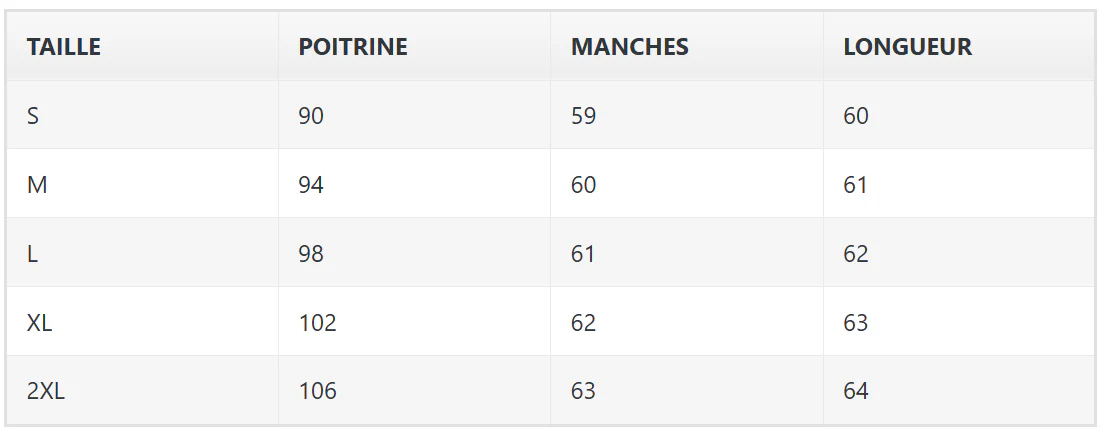Click the TAILLE column header
This screenshot has width=1101, height=430.
pyautogui.click(x=143, y=46)
